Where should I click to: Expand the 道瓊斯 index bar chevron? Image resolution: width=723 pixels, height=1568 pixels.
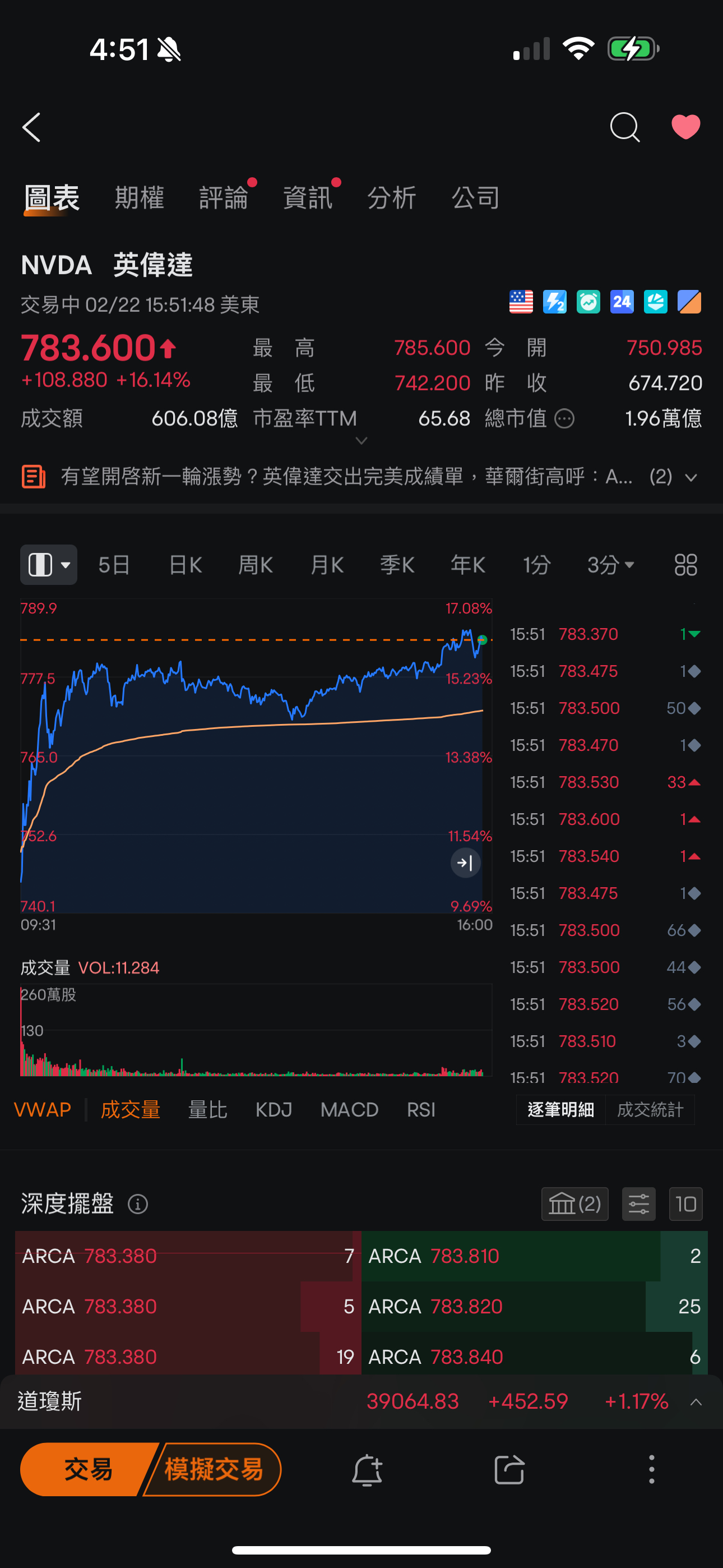(x=696, y=1402)
